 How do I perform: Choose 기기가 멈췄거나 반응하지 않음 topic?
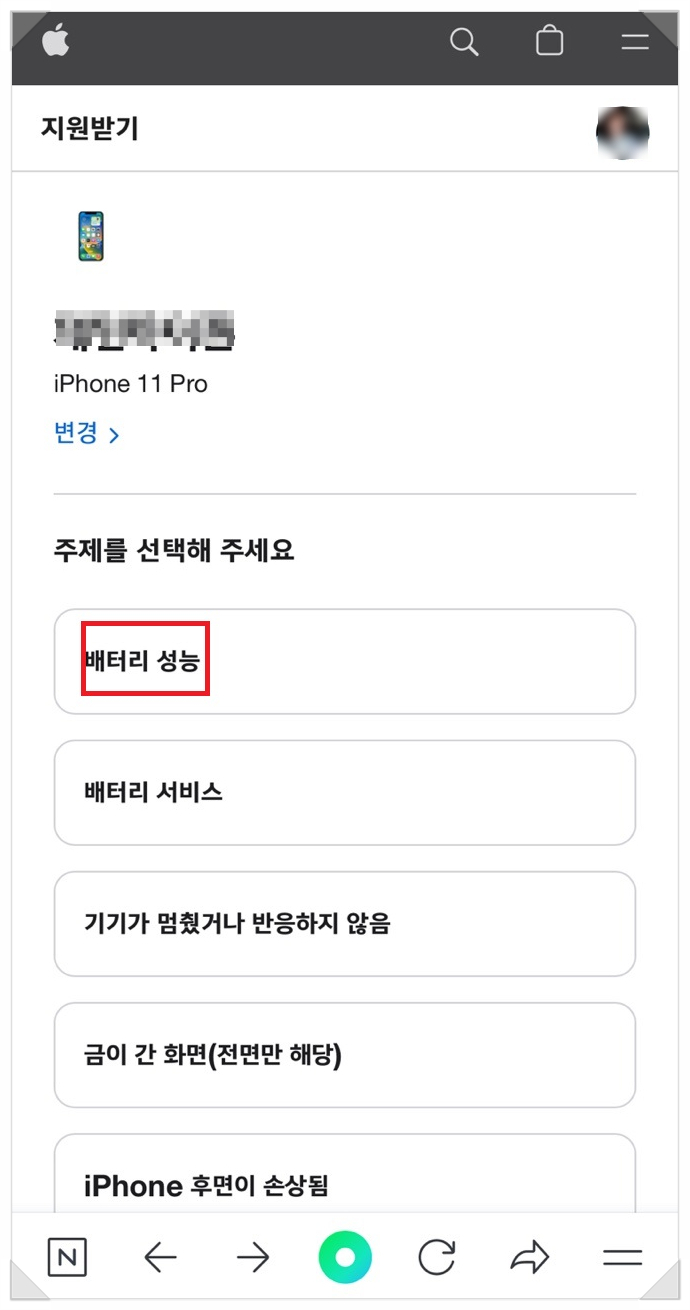pyautogui.click(x=344, y=923)
